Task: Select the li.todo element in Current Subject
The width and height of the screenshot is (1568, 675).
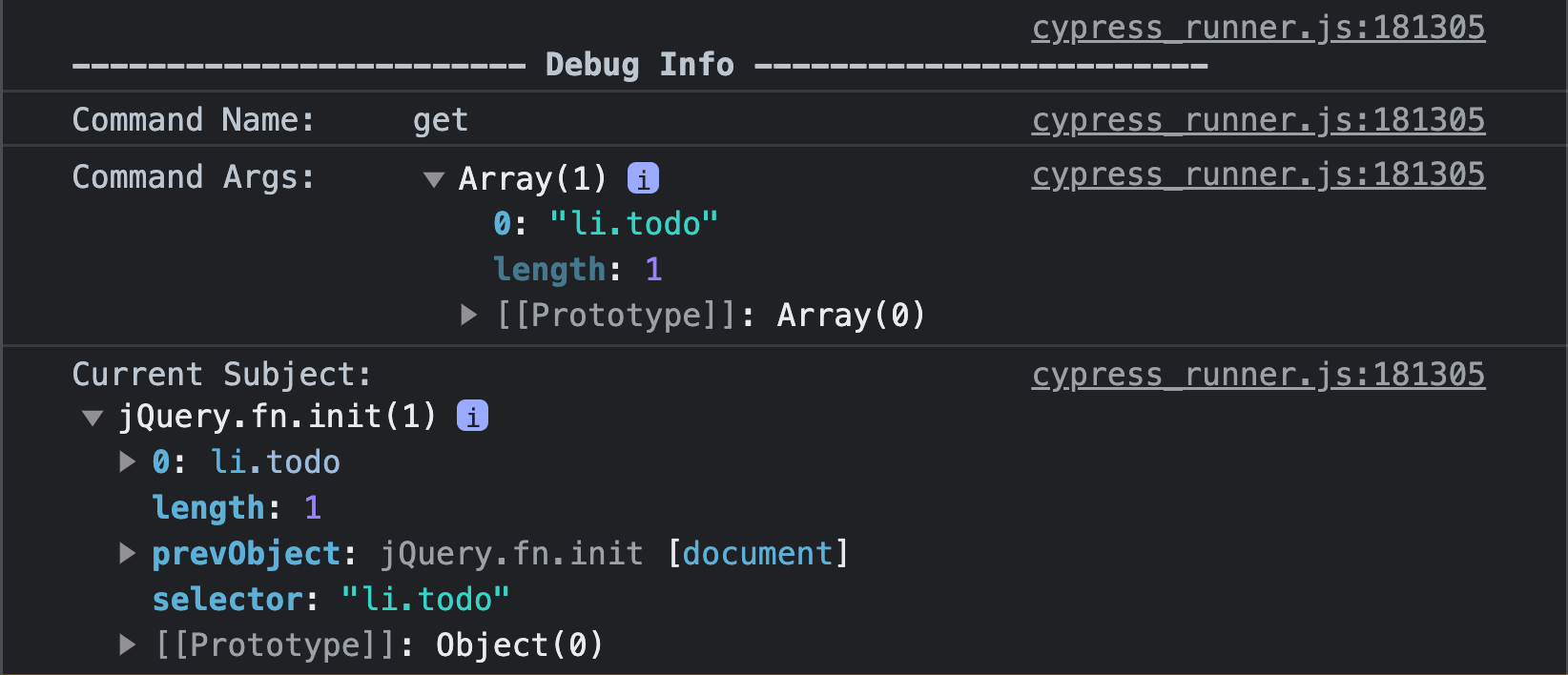Action: [x=275, y=462]
